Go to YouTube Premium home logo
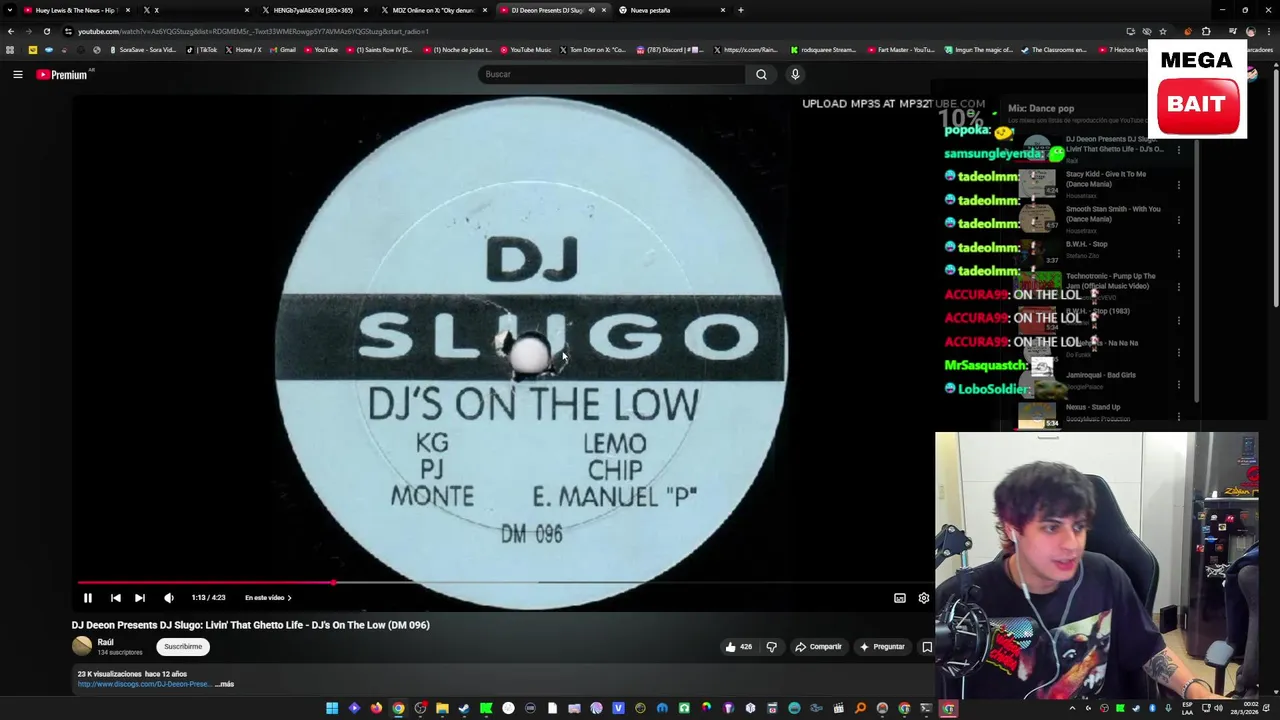The width and height of the screenshot is (1280, 720). coord(64,74)
